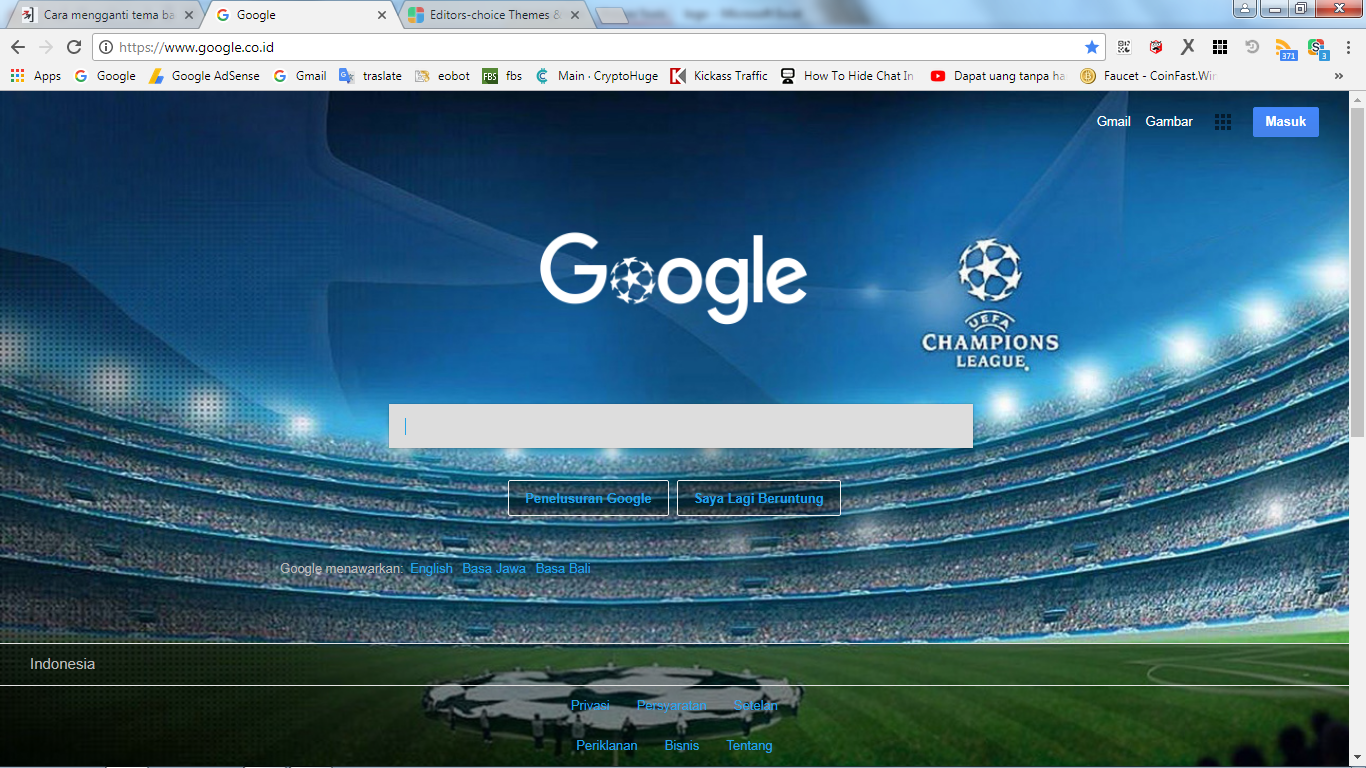Viewport: 1366px width, 768px height.
Task: Go back with the browser back arrow
Action: (18, 47)
